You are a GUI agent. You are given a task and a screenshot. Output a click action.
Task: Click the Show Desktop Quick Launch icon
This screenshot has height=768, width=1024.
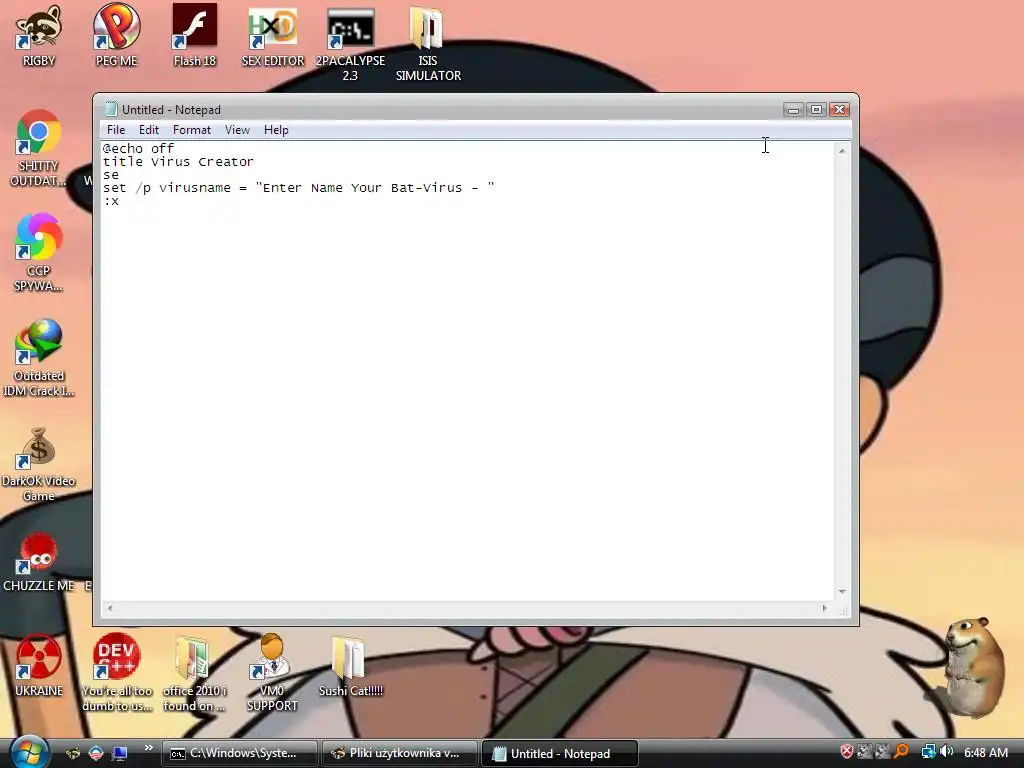point(120,753)
